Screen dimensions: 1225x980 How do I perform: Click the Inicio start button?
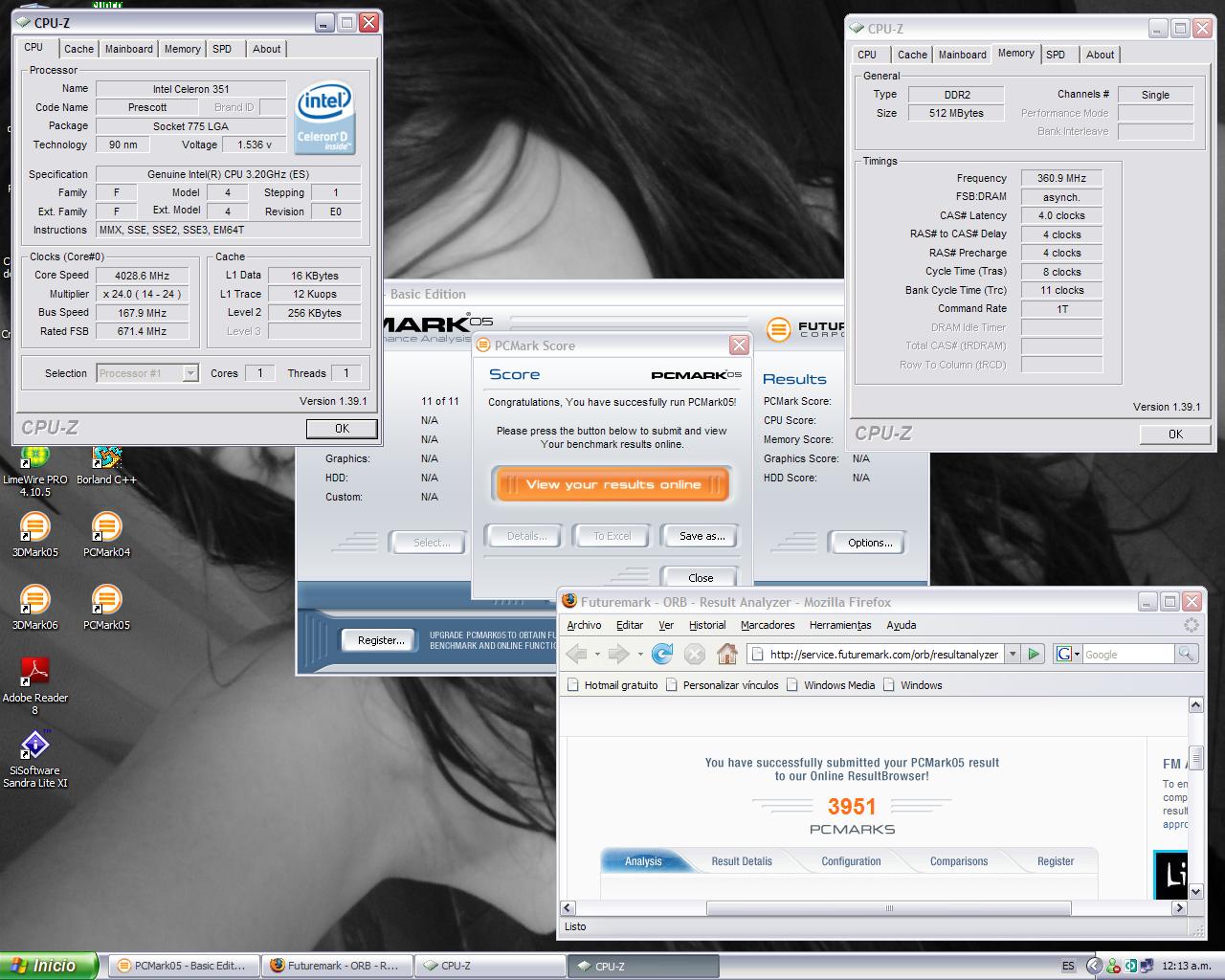point(49,966)
